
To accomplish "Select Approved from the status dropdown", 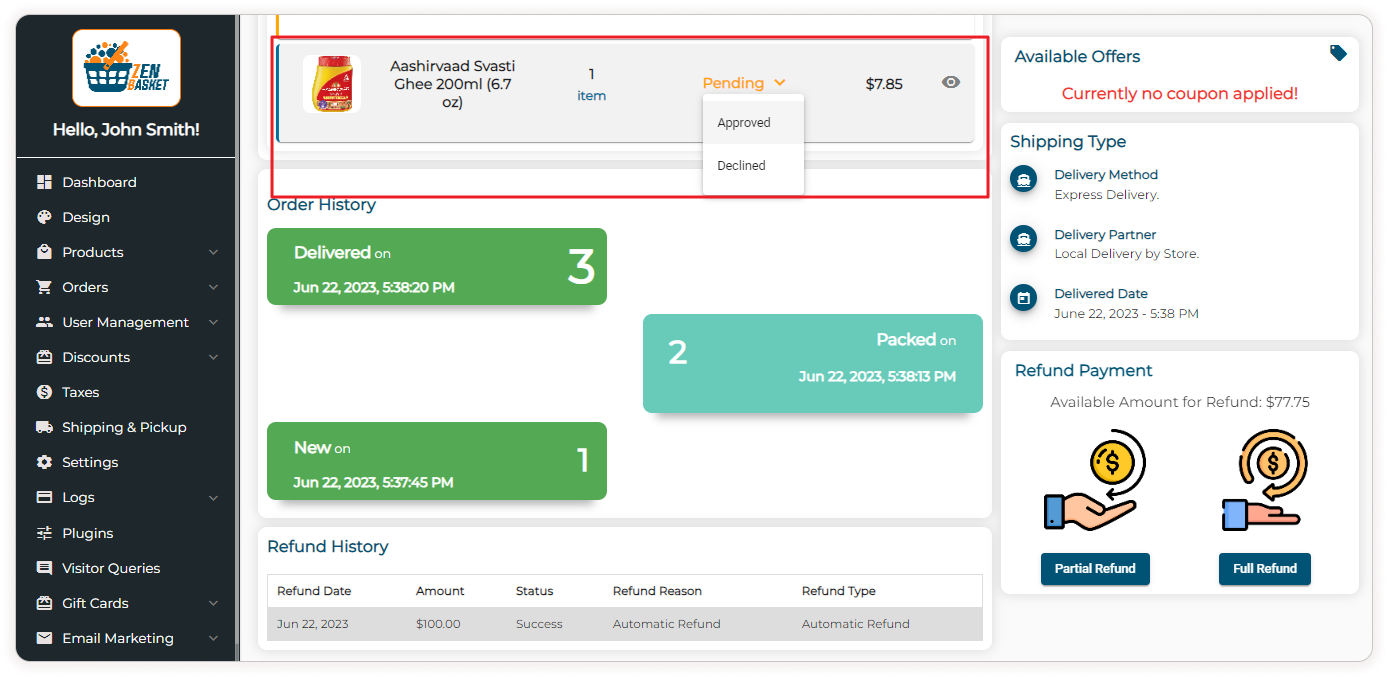I will [744, 122].
